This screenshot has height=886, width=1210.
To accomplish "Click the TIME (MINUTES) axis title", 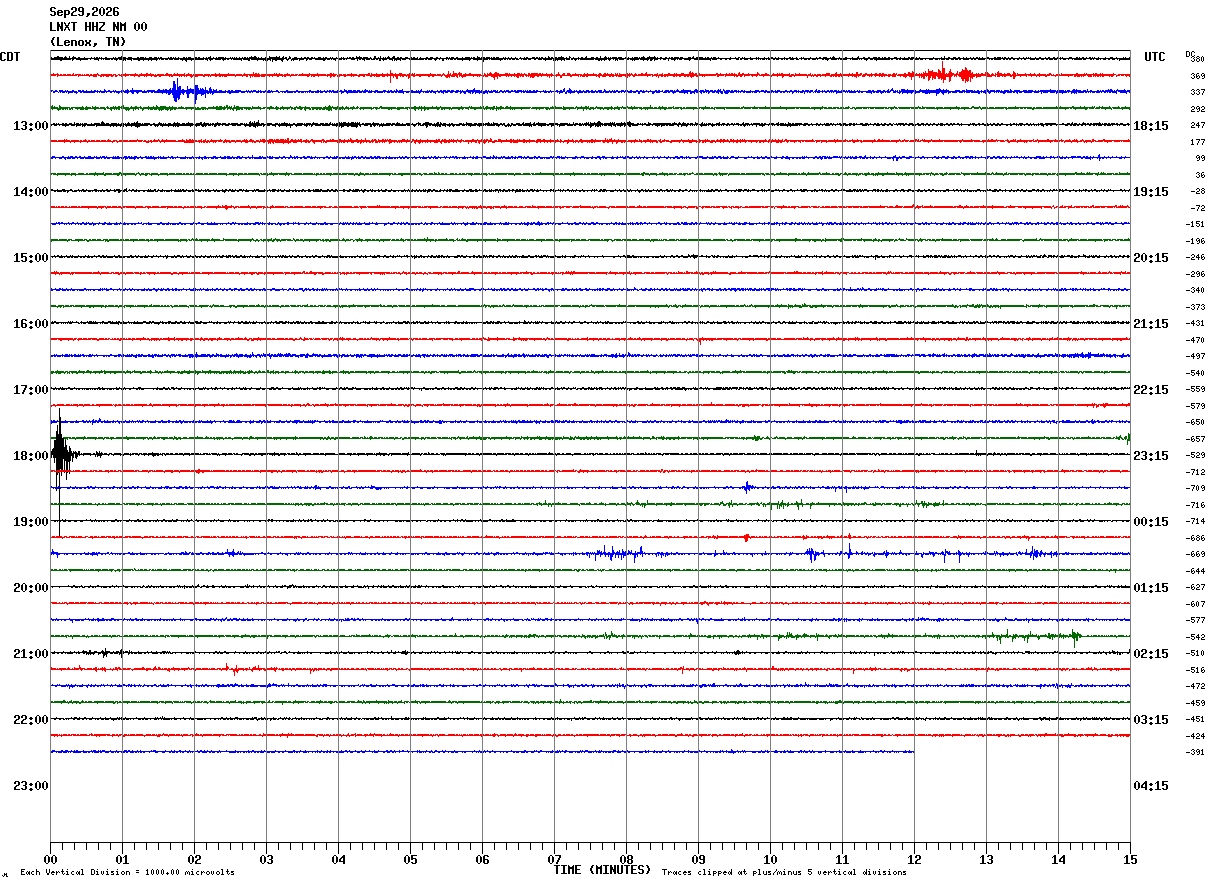I will 602,870.
